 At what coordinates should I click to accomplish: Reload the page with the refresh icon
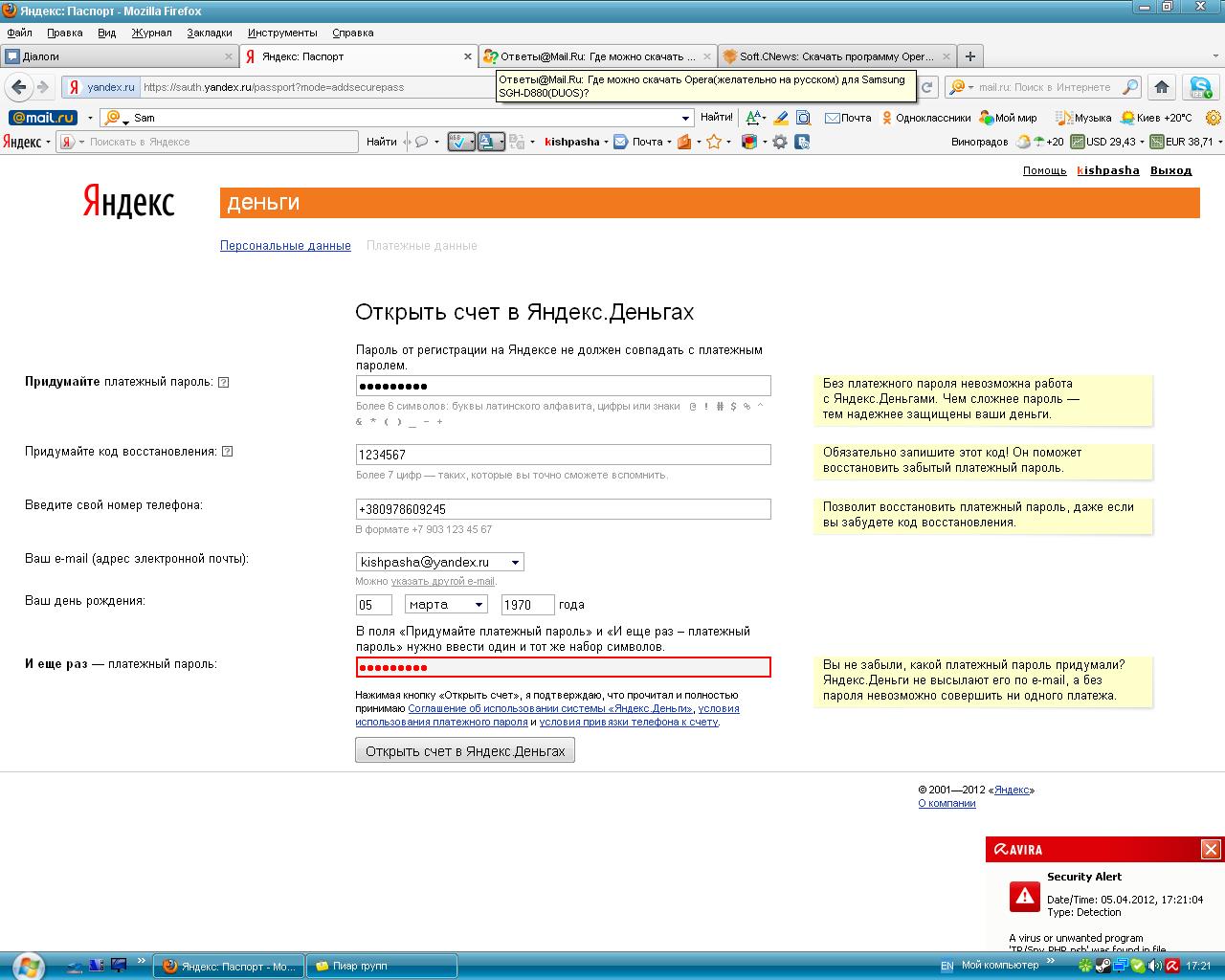(926, 87)
